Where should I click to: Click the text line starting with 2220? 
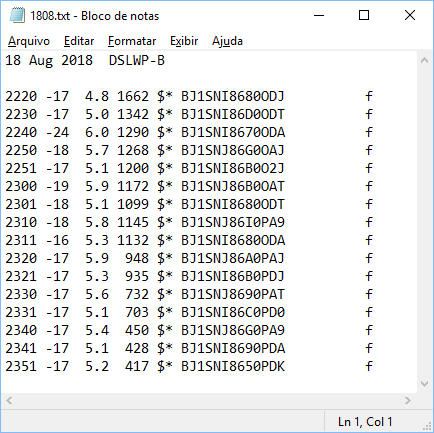click(x=189, y=96)
